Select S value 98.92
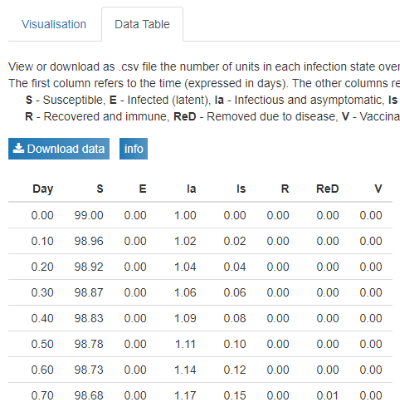This screenshot has height=400, width=400. 89,267
